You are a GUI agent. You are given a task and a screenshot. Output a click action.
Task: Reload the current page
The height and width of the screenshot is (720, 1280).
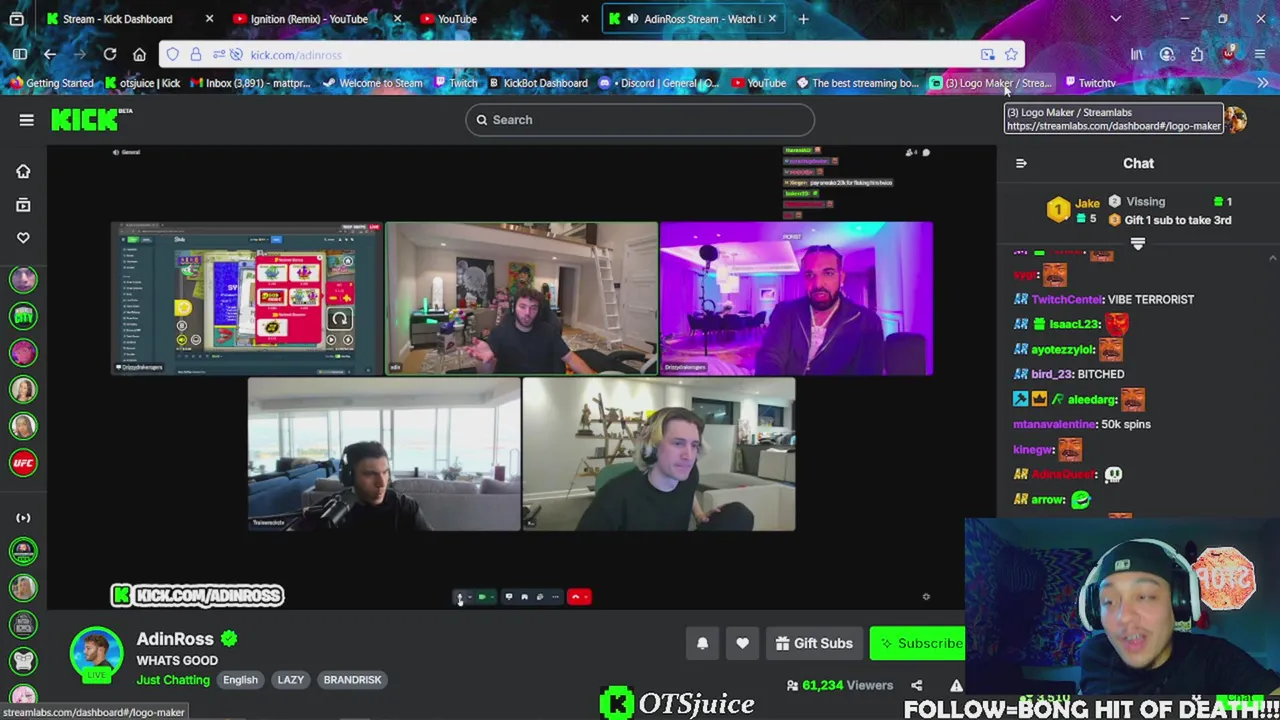(110, 55)
